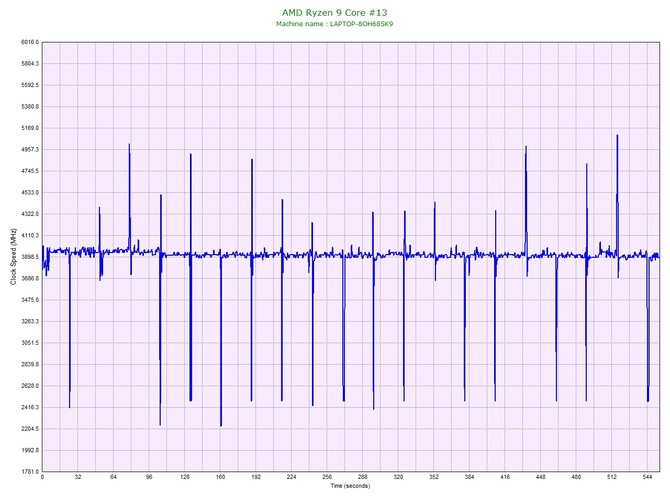Click the 0 mark on time axis
This screenshot has height=503, width=670.
click(x=42, y=478)
